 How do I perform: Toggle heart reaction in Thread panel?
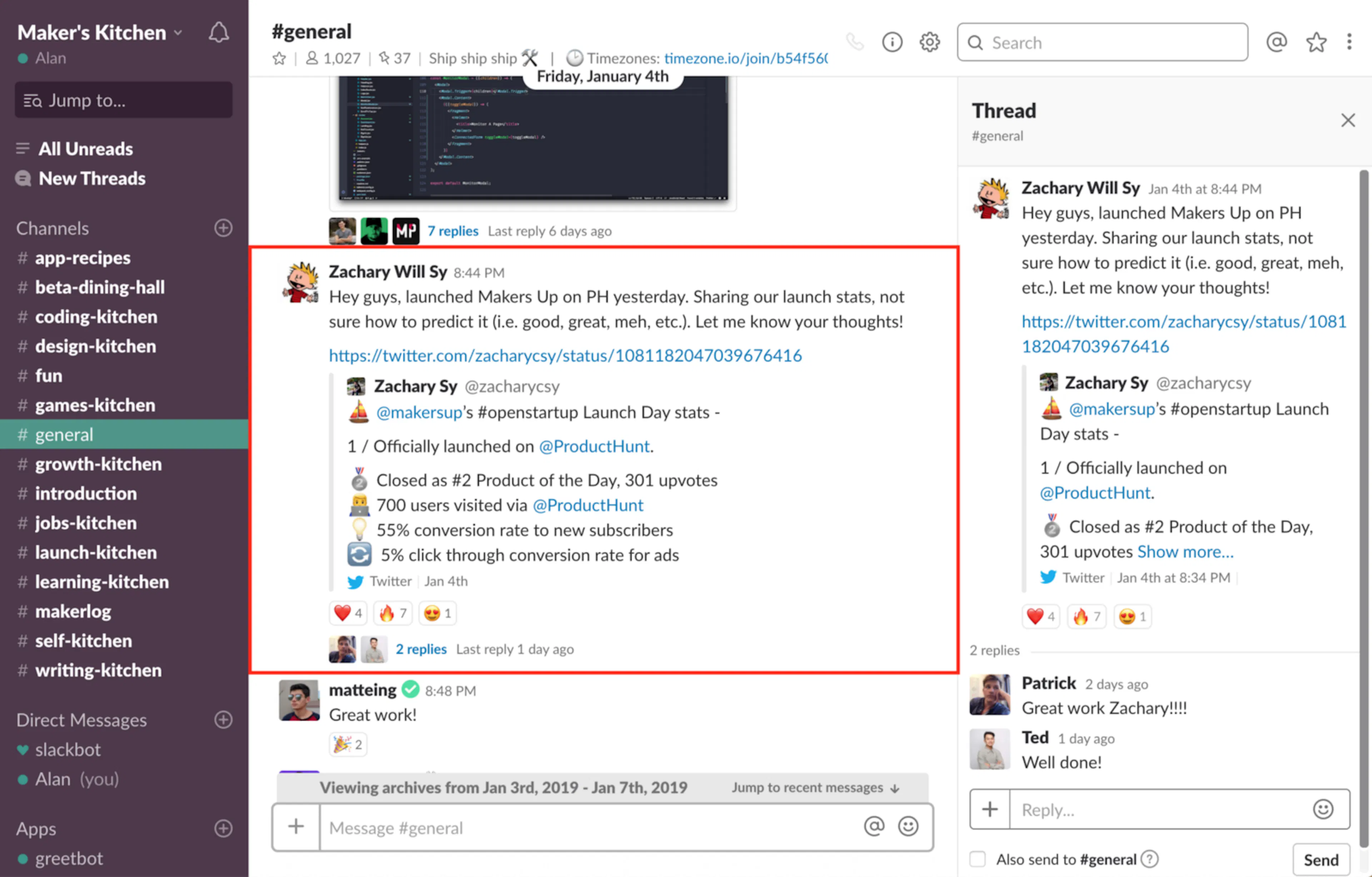1040,617
